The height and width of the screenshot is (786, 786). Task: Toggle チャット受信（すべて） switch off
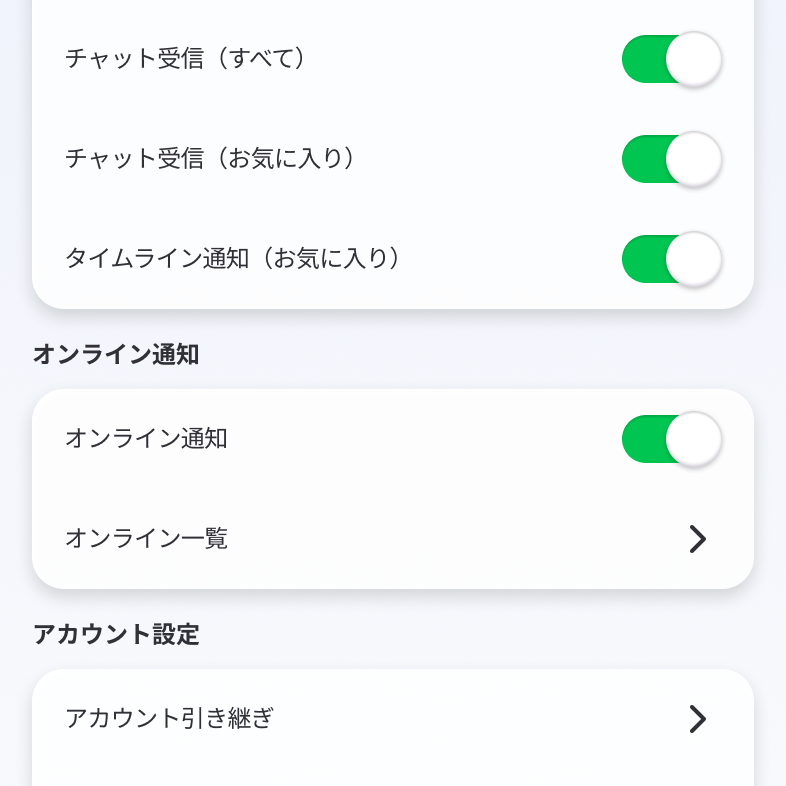671,59
